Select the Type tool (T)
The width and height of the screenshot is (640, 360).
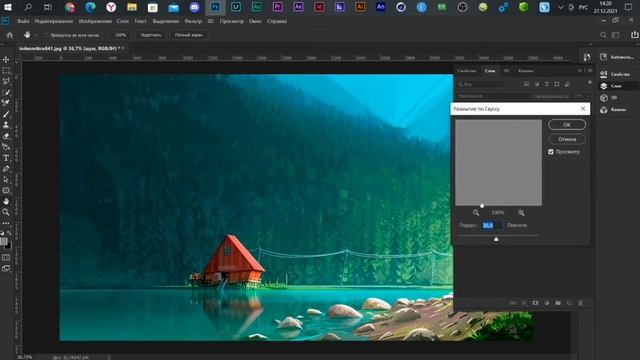[x=6, y=158]
